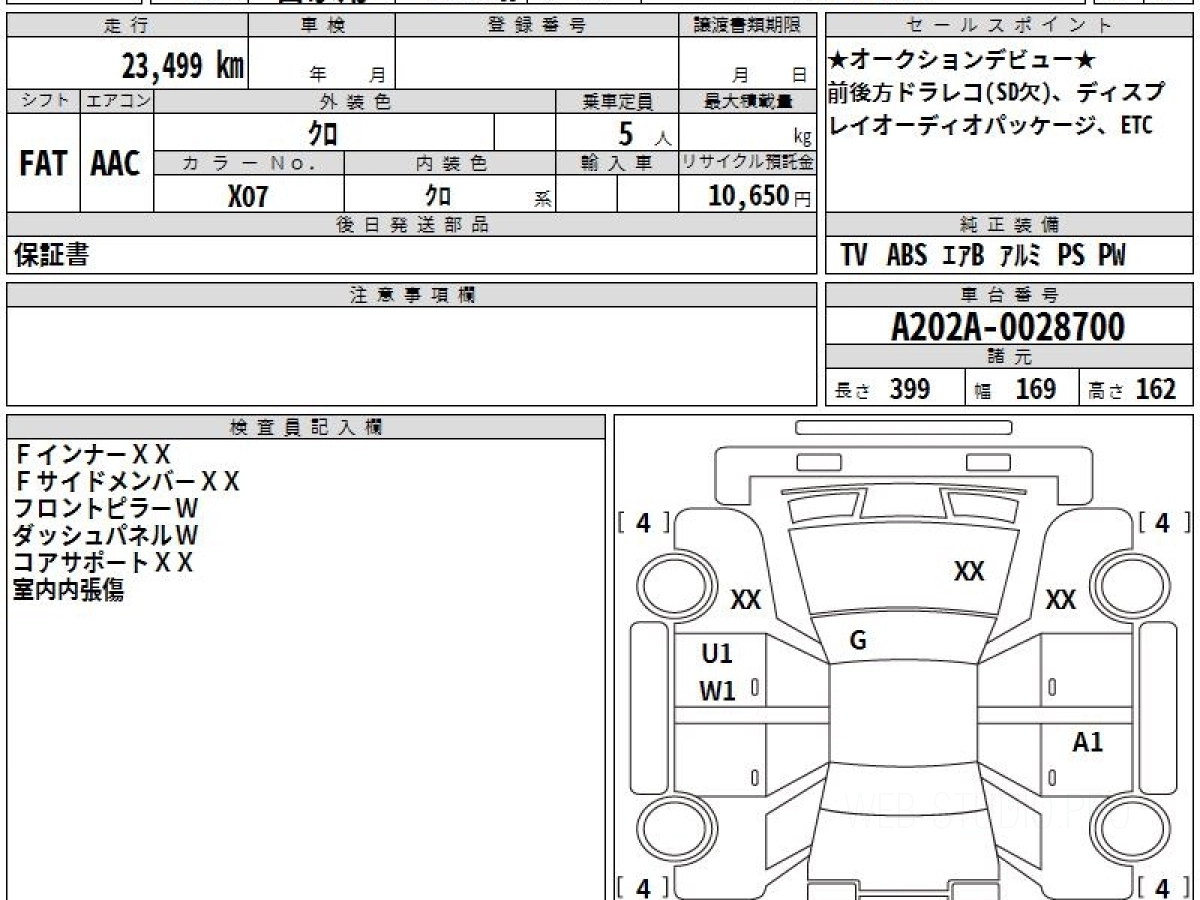
Task: Click the 室内内張傷 note
Action: click(69, 590)
